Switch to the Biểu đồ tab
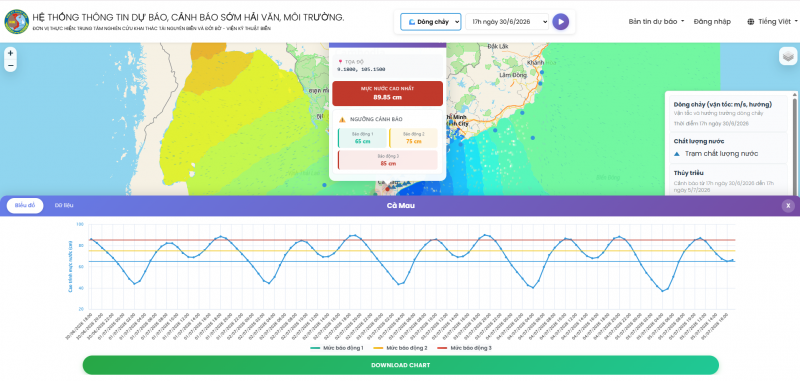 click(25, 206)
